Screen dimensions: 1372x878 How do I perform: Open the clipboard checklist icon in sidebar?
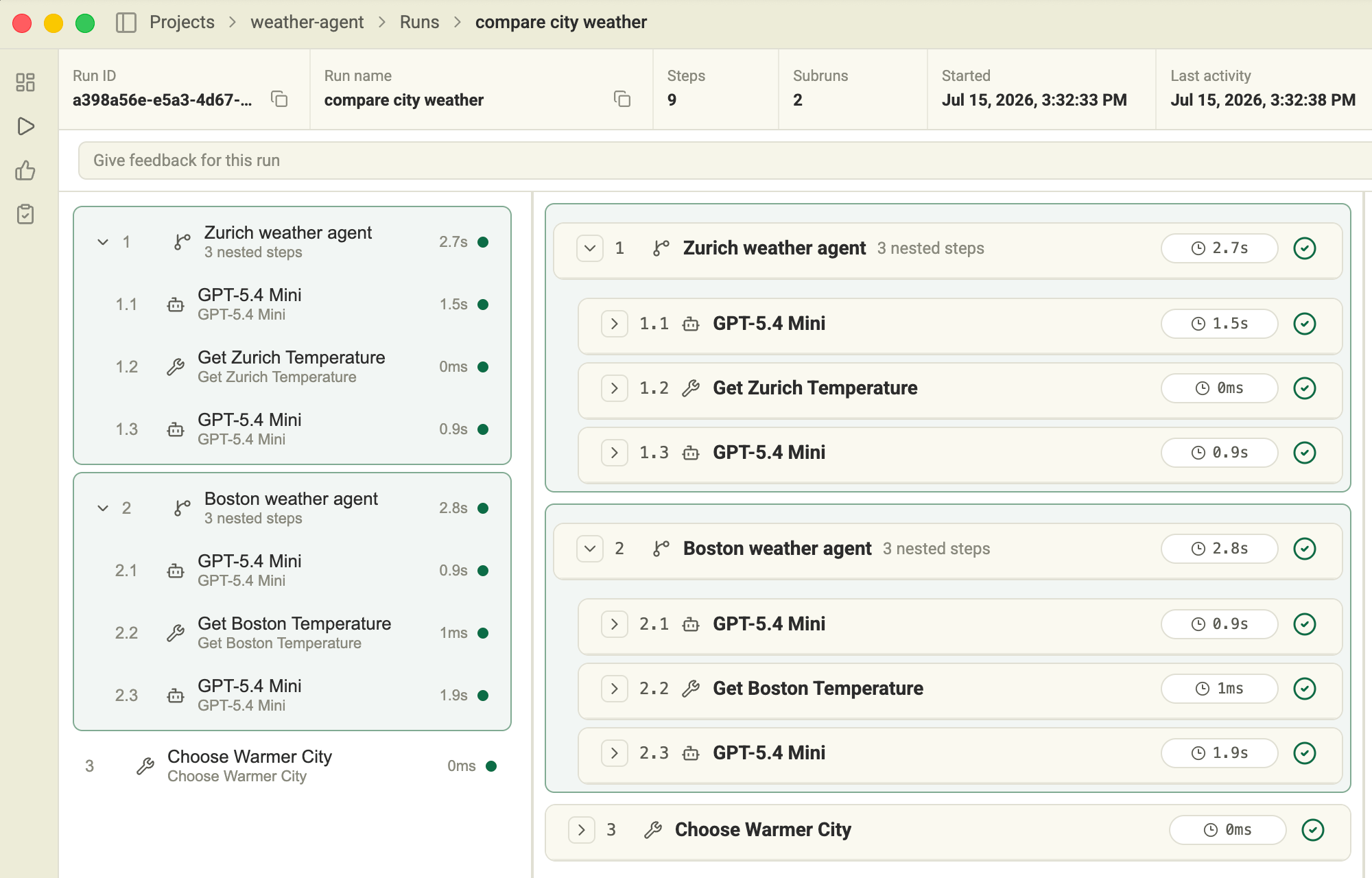tap(25, 214)
